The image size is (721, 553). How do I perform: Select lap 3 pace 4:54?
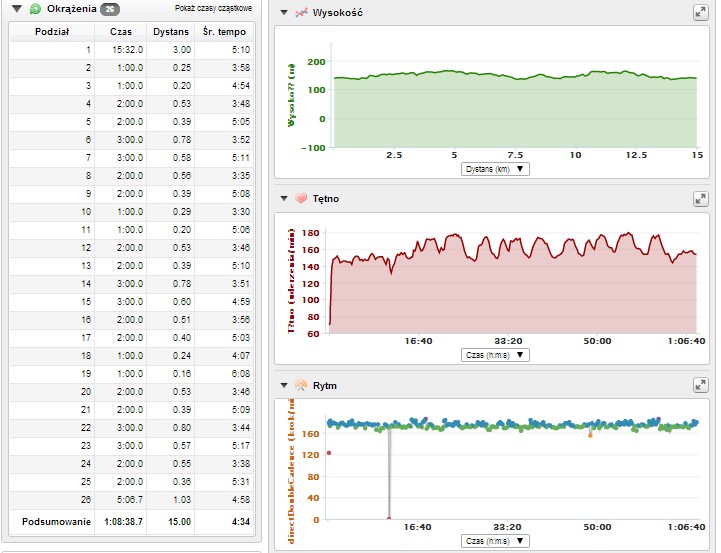[x=241, y=86]
